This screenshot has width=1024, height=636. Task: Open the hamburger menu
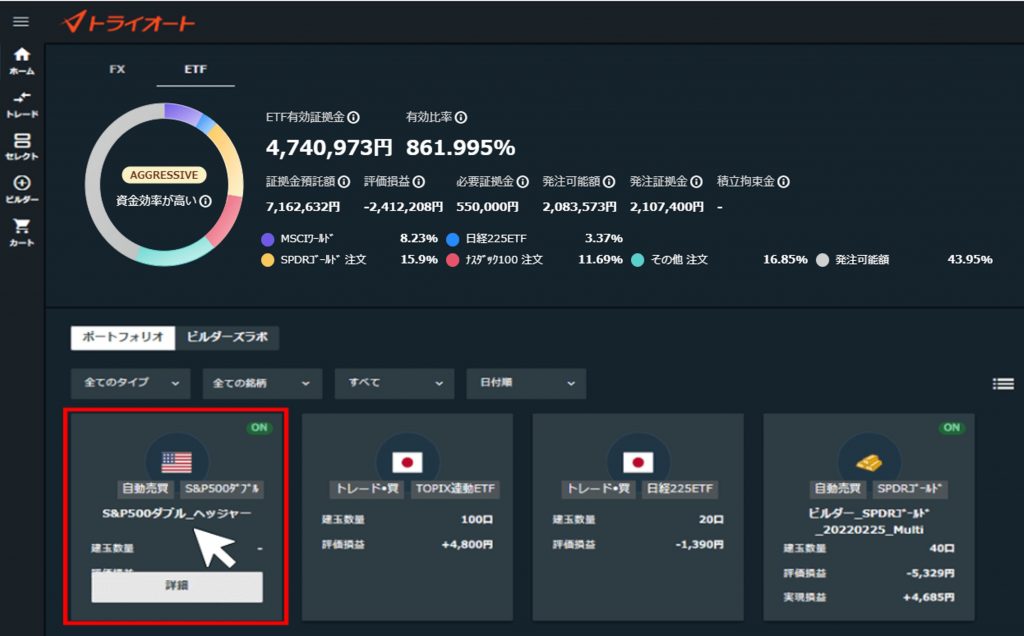point(21,22)
